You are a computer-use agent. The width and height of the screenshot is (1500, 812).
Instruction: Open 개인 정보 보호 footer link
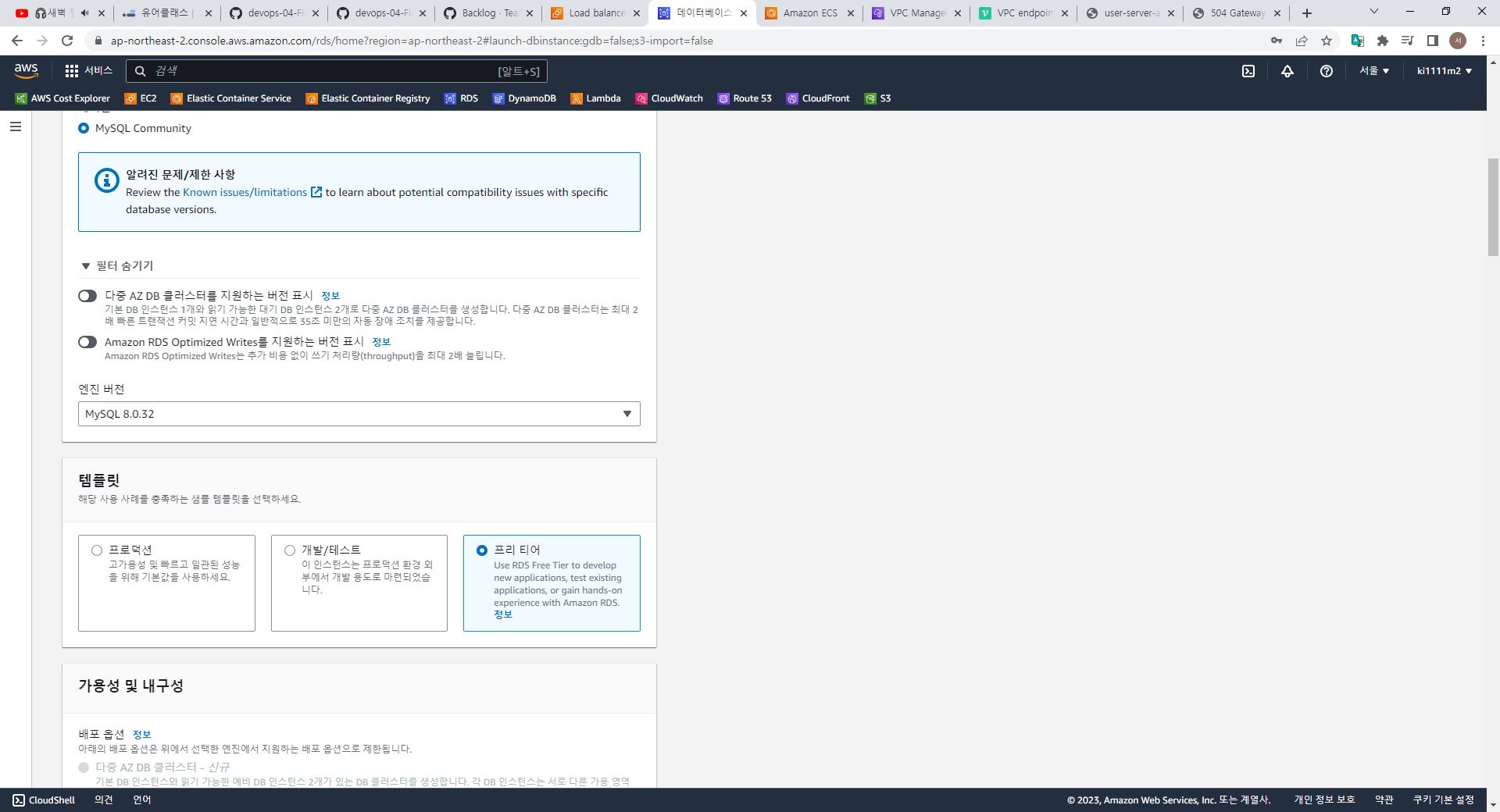coord(1324,800)
